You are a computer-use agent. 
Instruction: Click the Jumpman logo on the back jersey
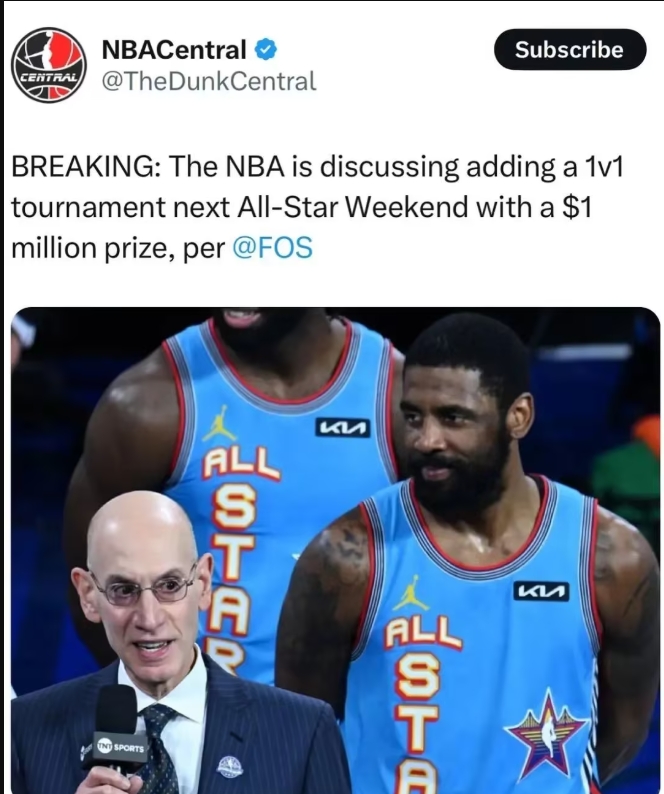(x=220, y=424)
